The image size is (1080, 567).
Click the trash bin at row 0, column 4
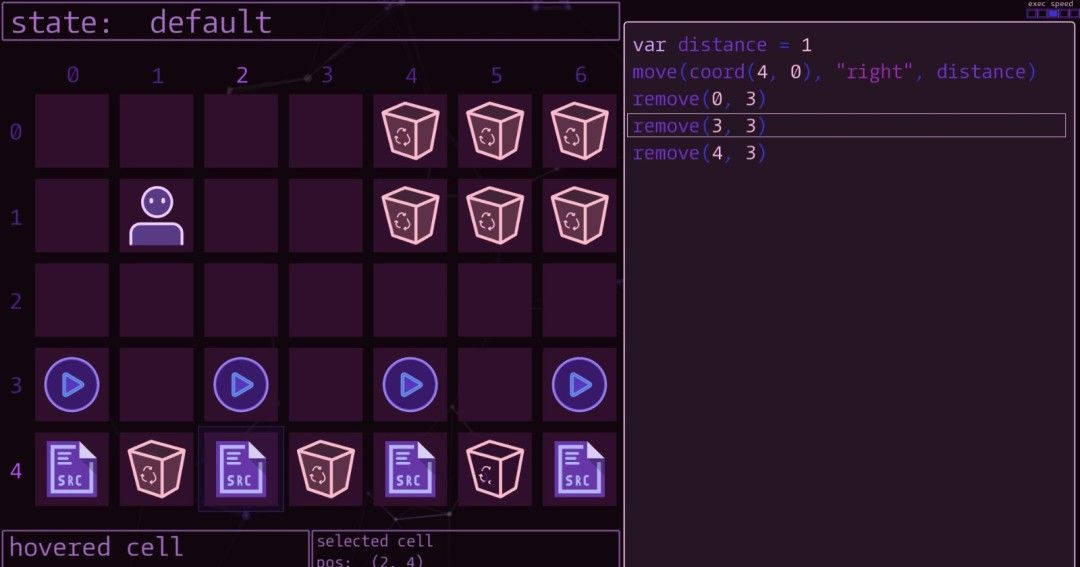pos(410,131)
